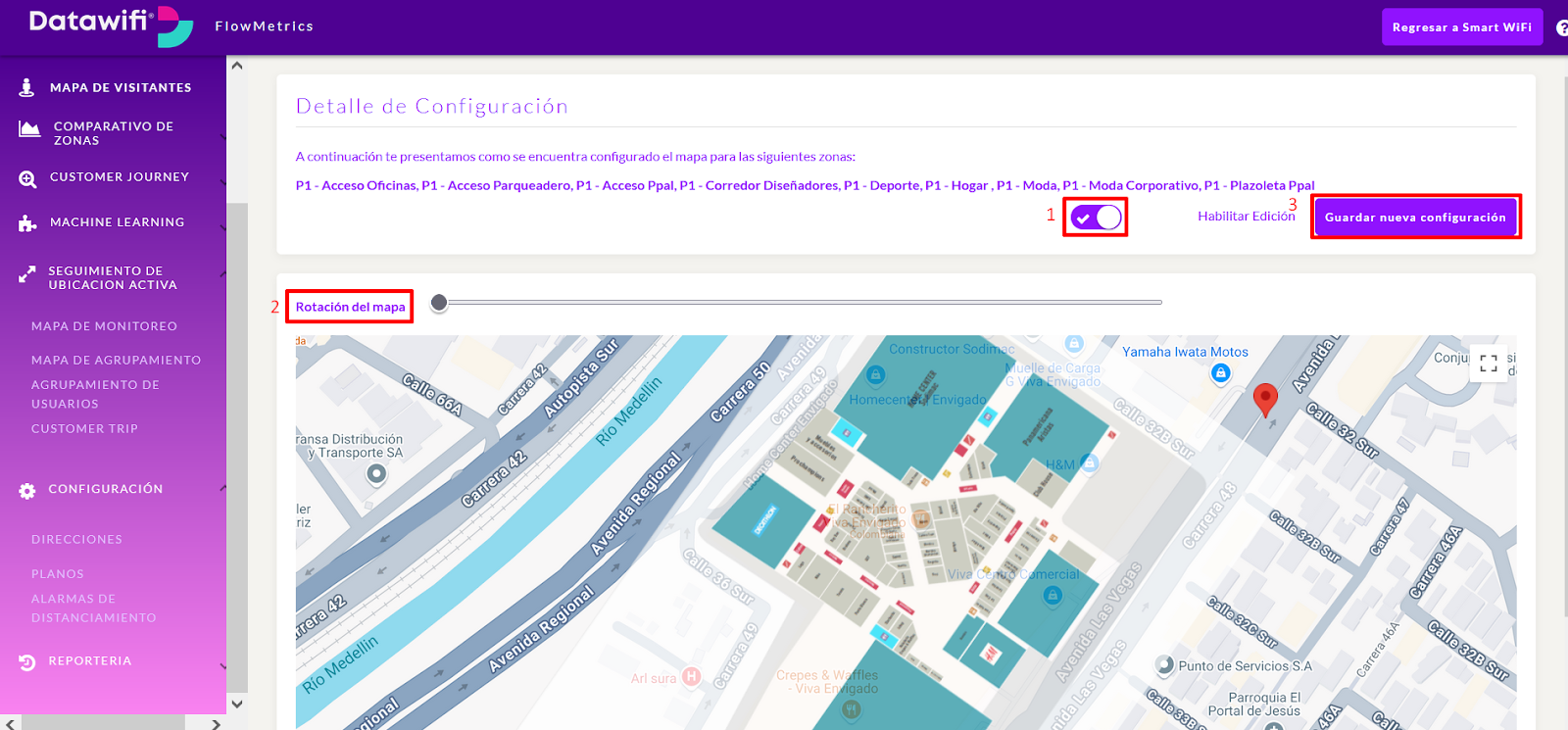The width and height of the screenshot is (1568, 730).
Task: Click the sidebar scroll up arrow
Action: [x=236, y=66]
